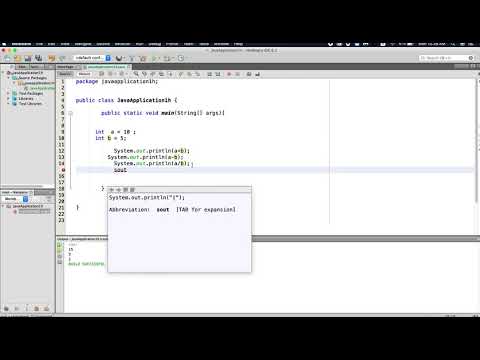Open the File menu
Image resolution: width=480 pixels, height=360 pixels.
click(39, 44)
